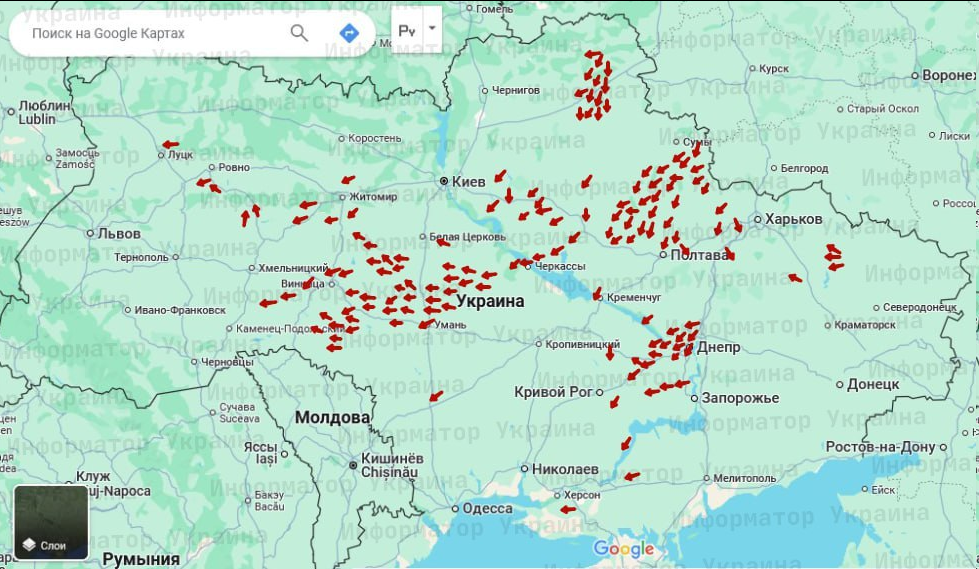The height and width of the screenshot is (569, 979).
Task: Select the Николаев city label
Action: [565, 469]
